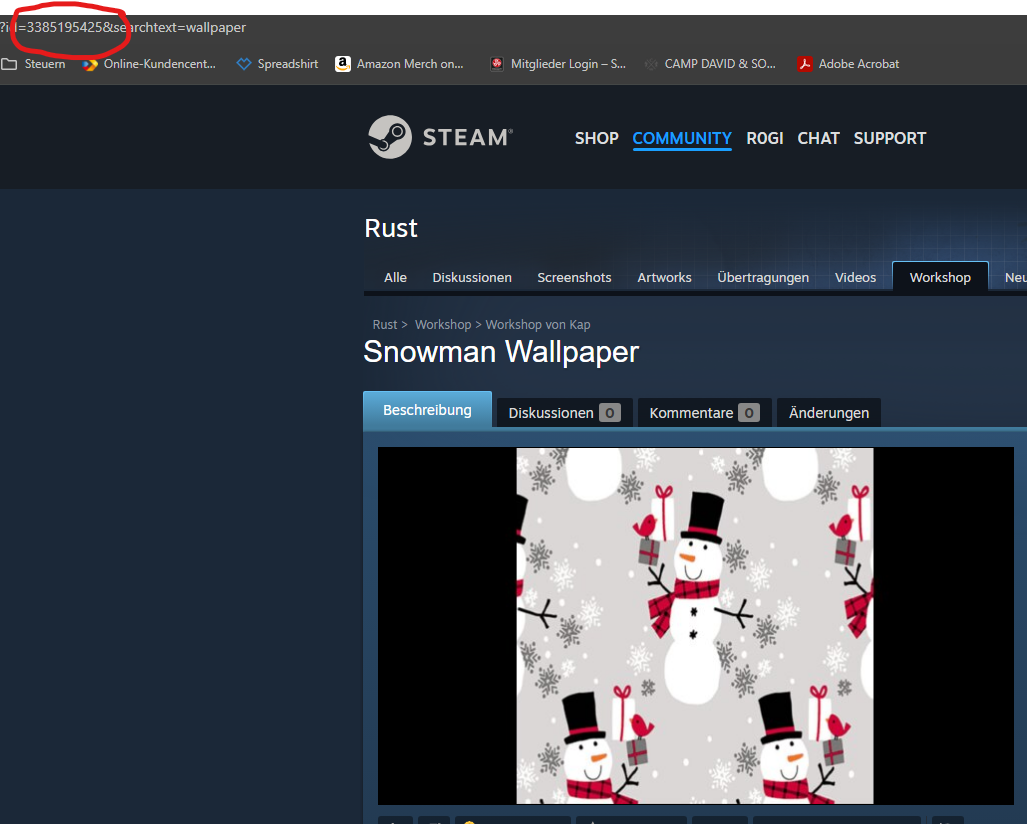Click the Workshop von Kap breadcrumb
Image resolution: width=1027 pixels, height=824 pixels.
tap(538, 325)
